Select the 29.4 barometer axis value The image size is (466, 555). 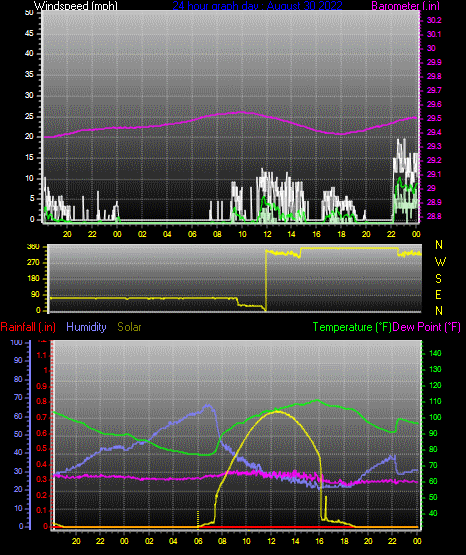(434, 132)
